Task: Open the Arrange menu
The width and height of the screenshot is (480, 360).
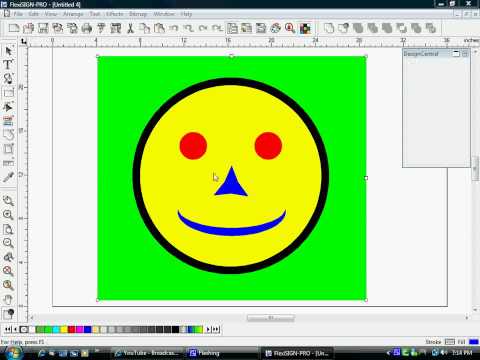Action: [x=73, y=14]
